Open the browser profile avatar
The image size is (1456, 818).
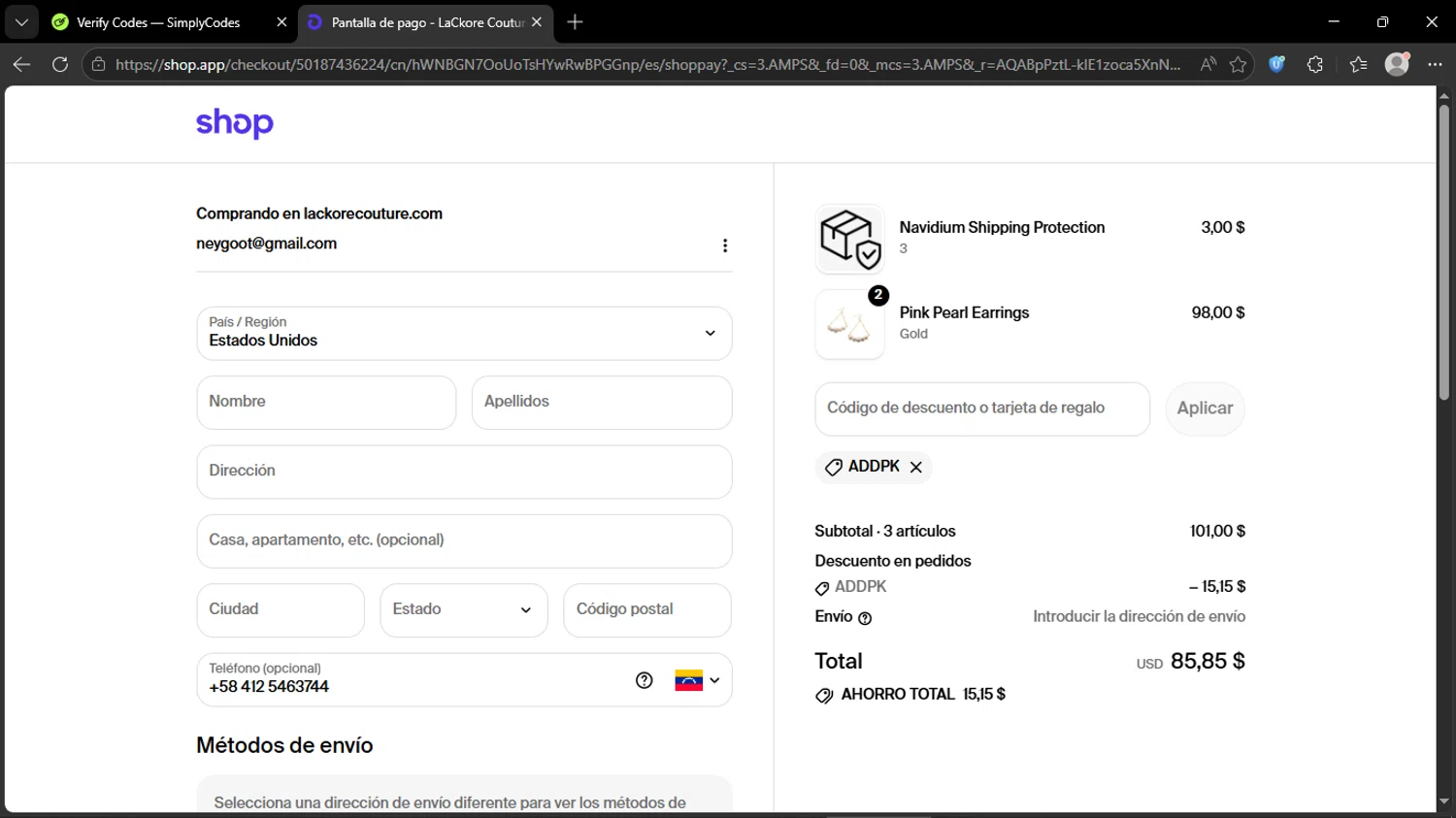[x=1397, y=64]
